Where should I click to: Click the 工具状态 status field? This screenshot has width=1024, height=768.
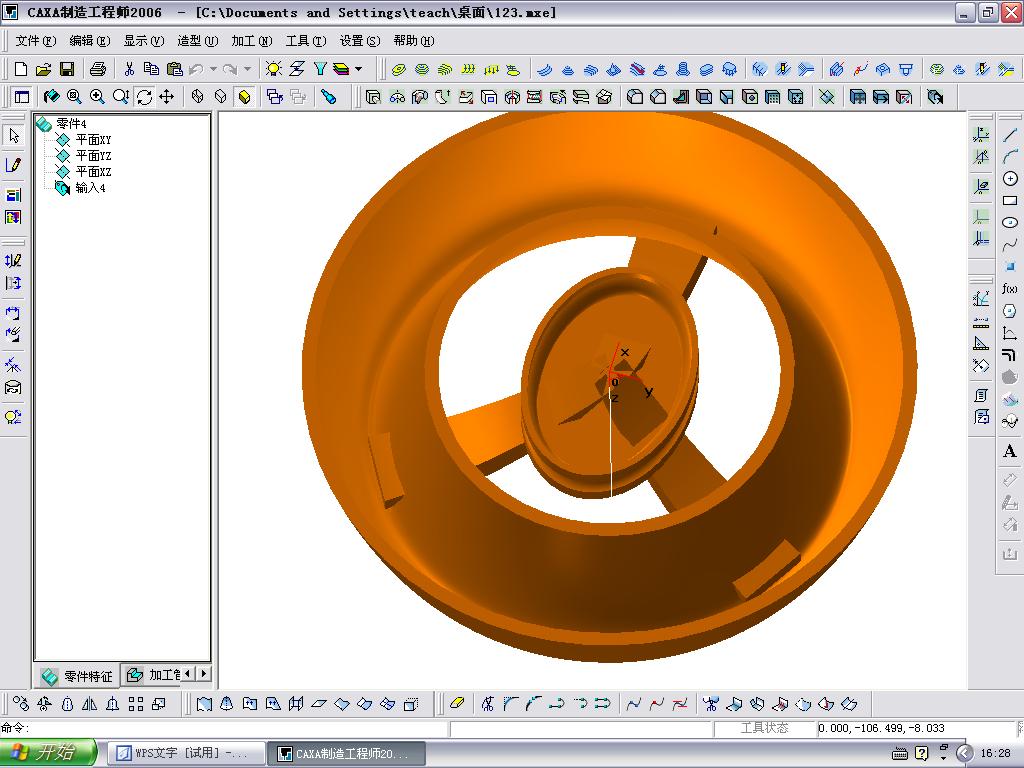[764, 728]
